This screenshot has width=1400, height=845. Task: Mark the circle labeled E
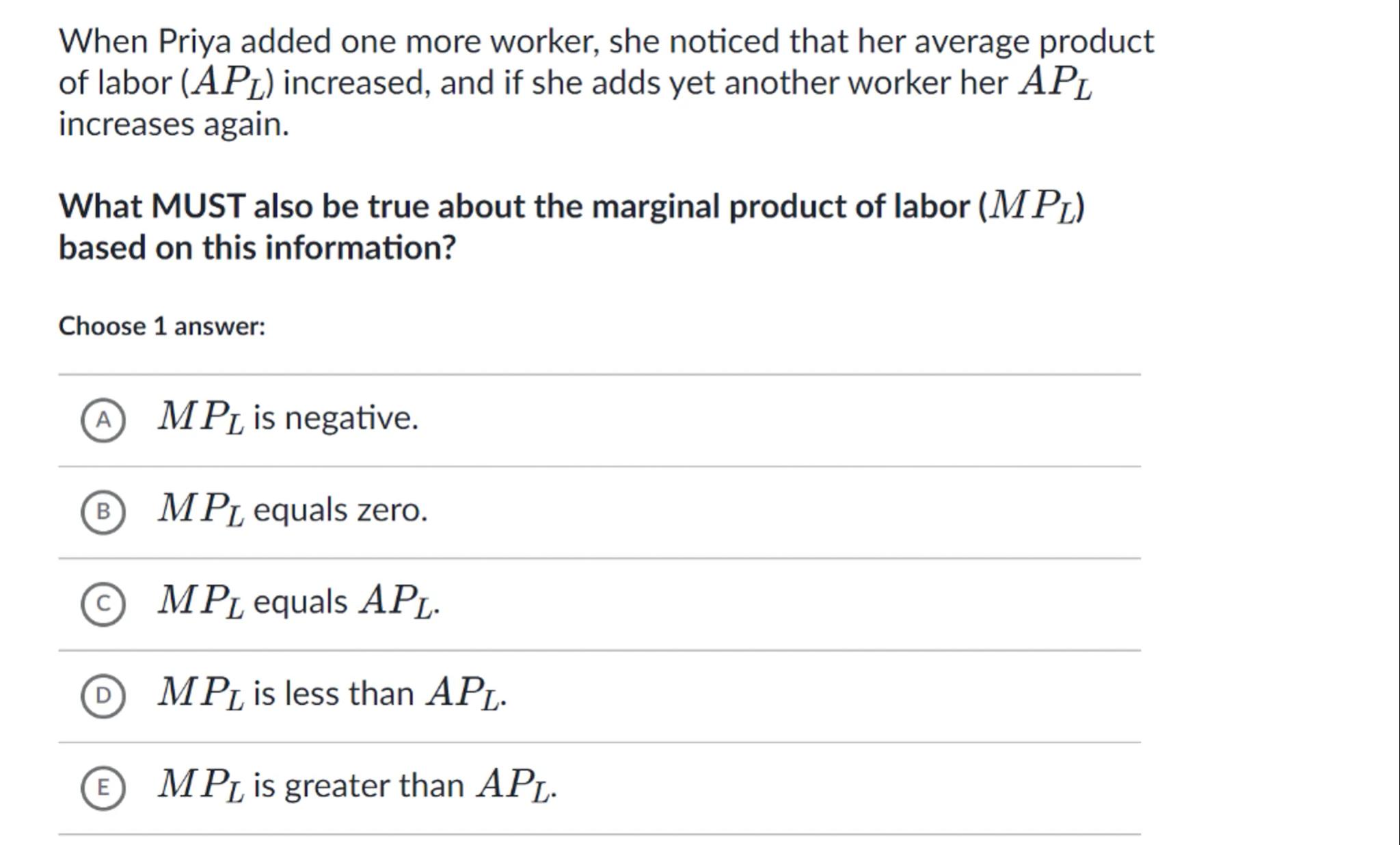click(103, 787)
